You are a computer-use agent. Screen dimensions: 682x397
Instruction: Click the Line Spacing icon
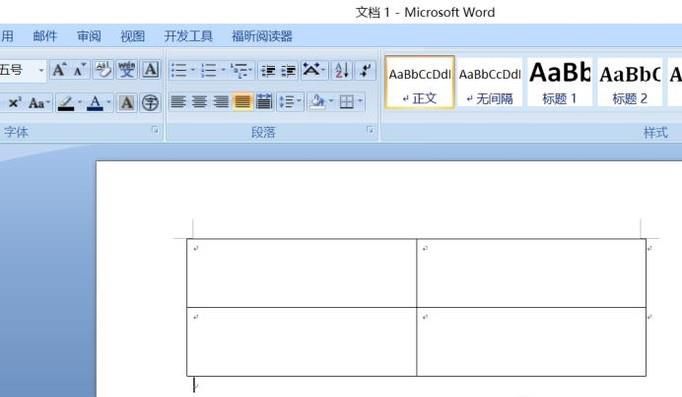(287, 102)
